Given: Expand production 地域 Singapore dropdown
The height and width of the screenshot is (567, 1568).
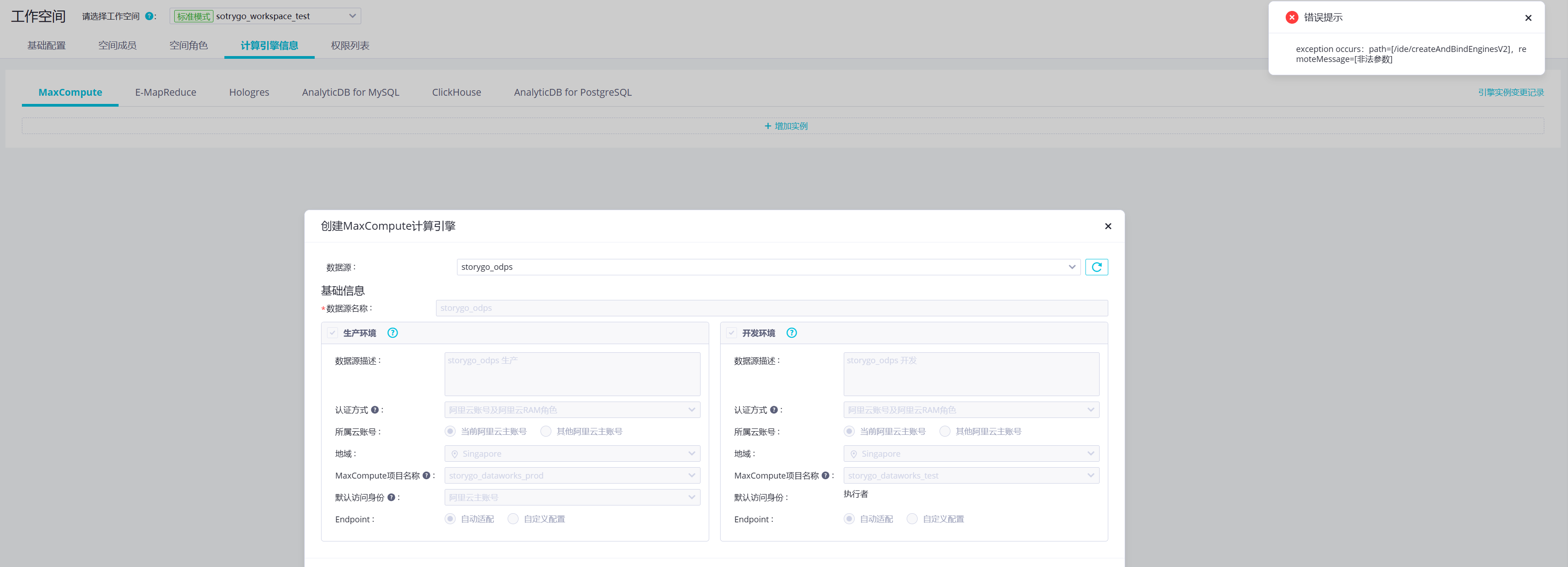Looking at the screenshot, I should [572, 454].
